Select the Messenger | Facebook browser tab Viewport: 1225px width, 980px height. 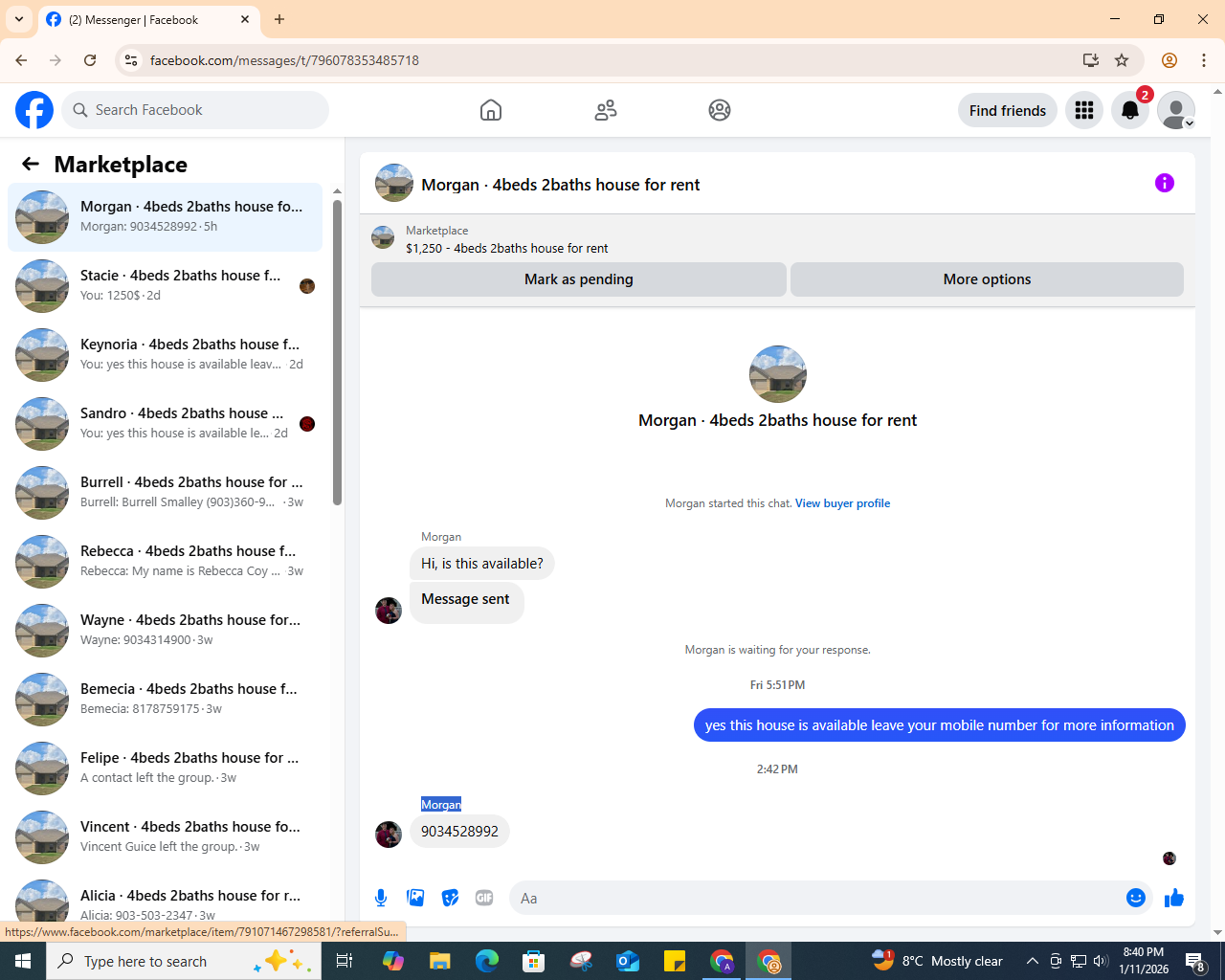point(148,19)
